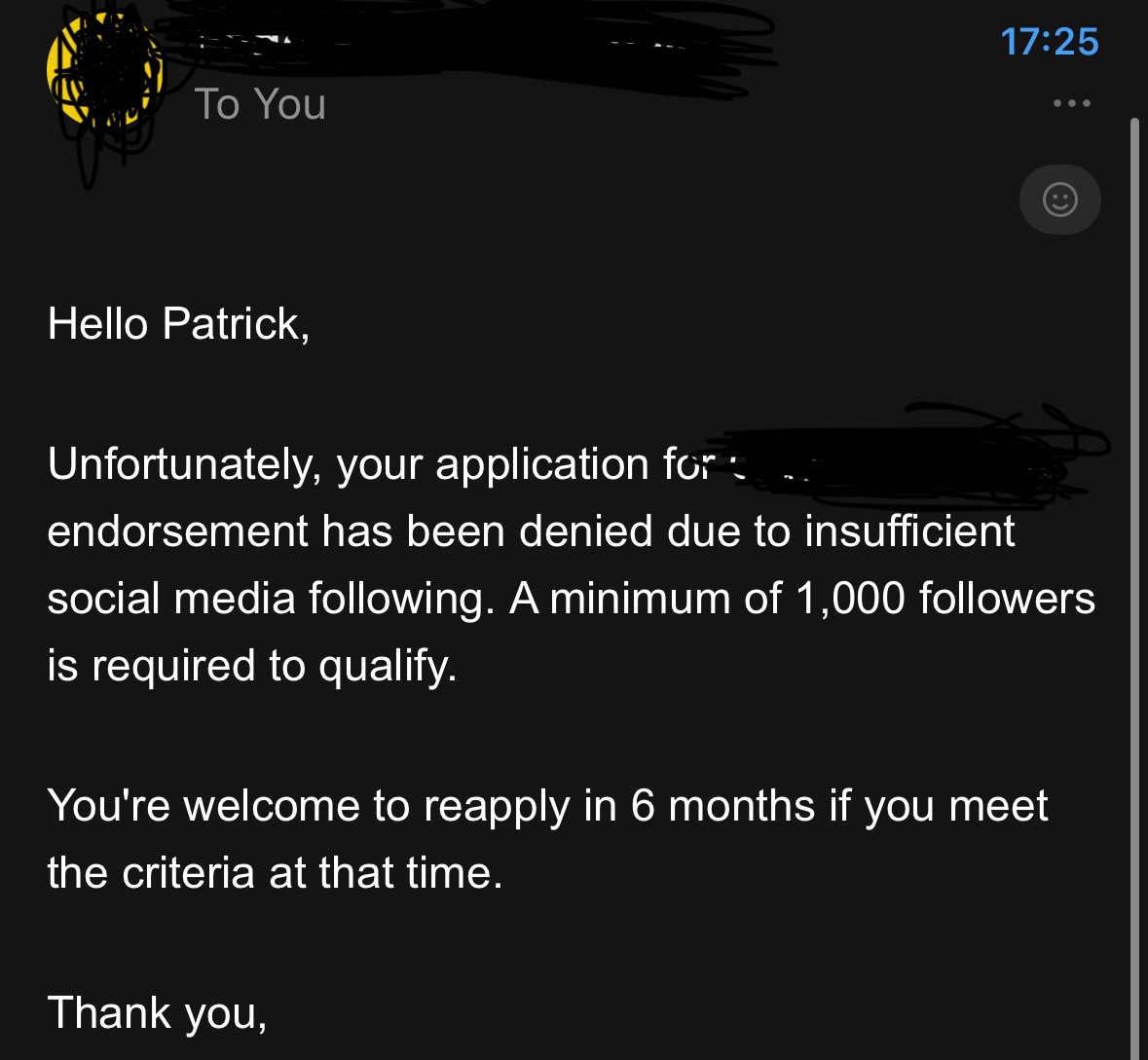Click the "Hello Patrick," greeting line

[x=178, y=323]
